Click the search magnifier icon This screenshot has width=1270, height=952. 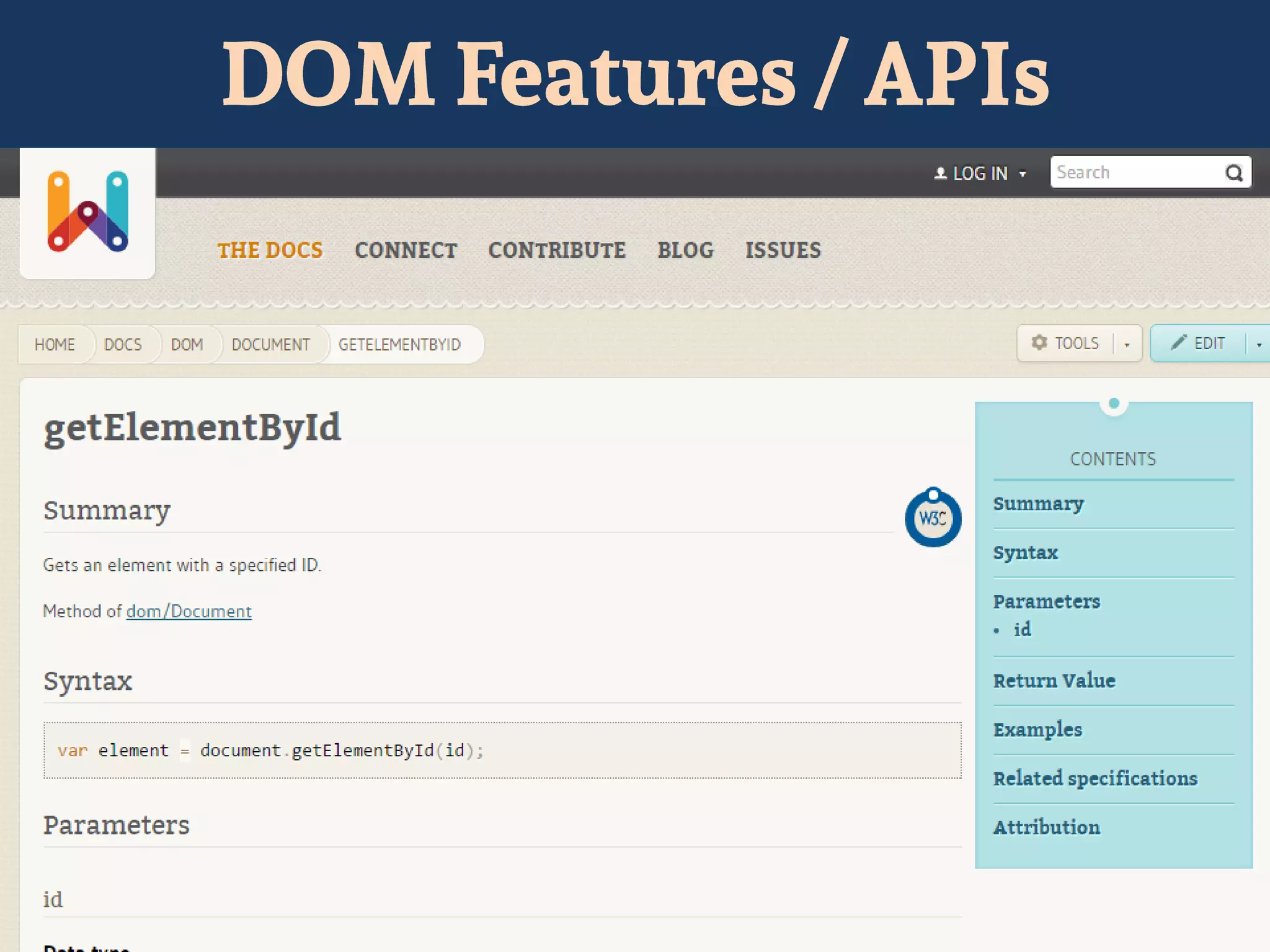tap(1234, 173)
